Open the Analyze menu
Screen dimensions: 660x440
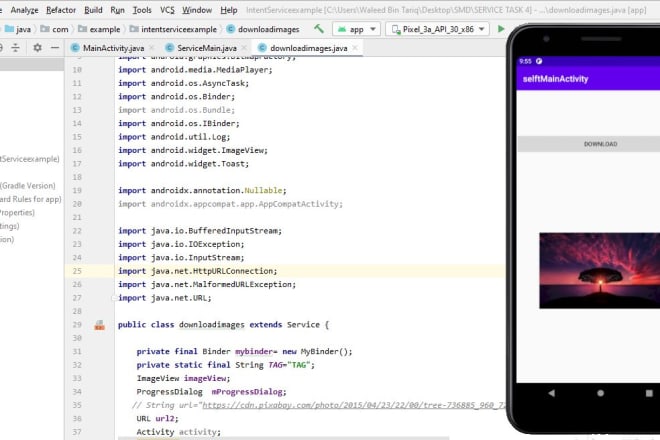tap(24, 10)
